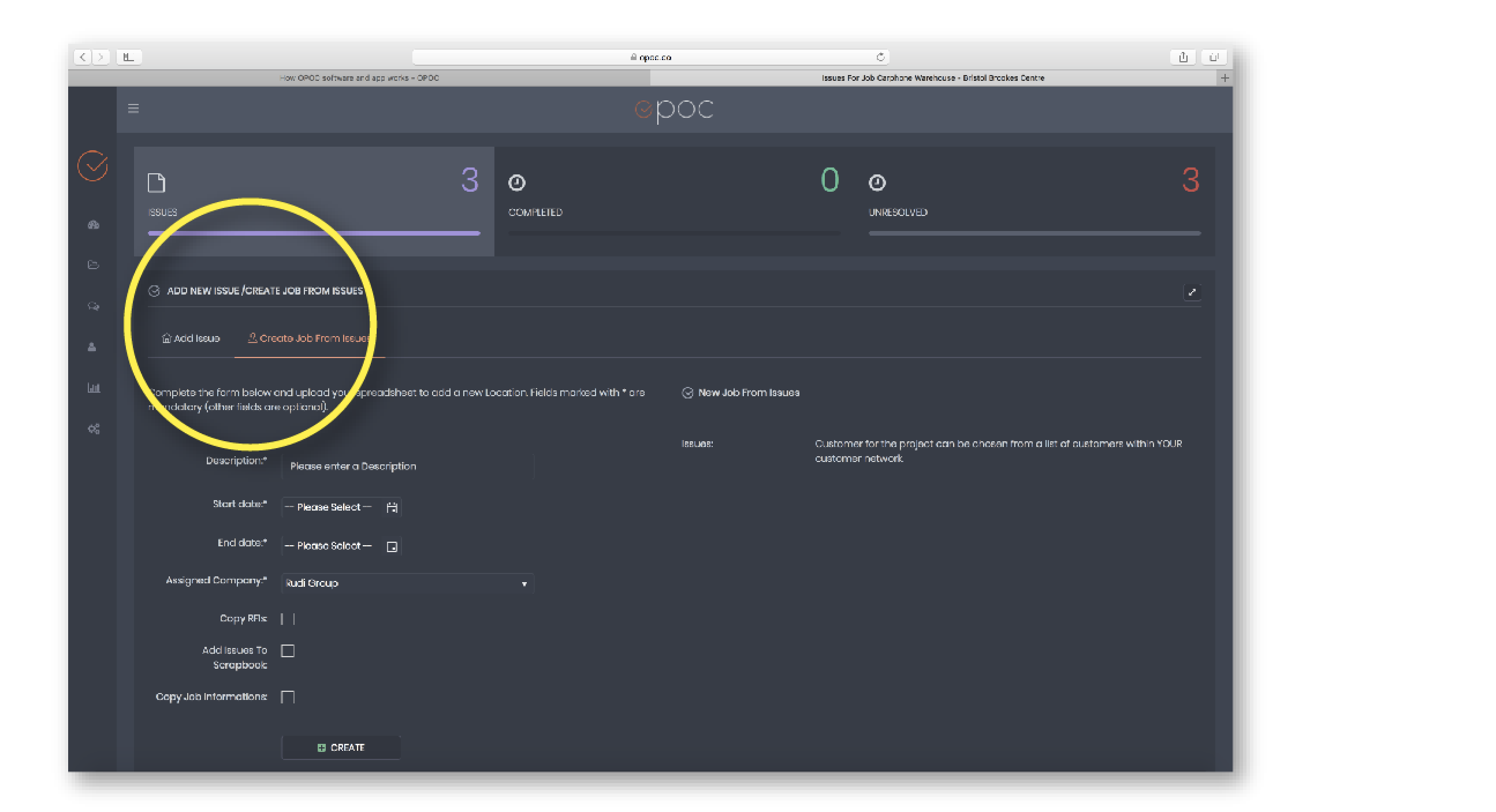This screenshot has width=1496, height=812.
Task: Open the dashboard gauge sidebar icon
Action: (94, 225)
